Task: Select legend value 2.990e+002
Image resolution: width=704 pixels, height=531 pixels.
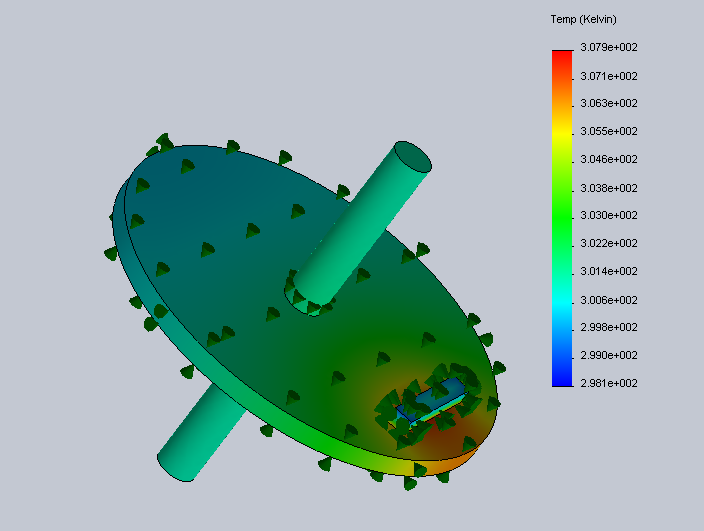Action: click(x=609, y=355)
